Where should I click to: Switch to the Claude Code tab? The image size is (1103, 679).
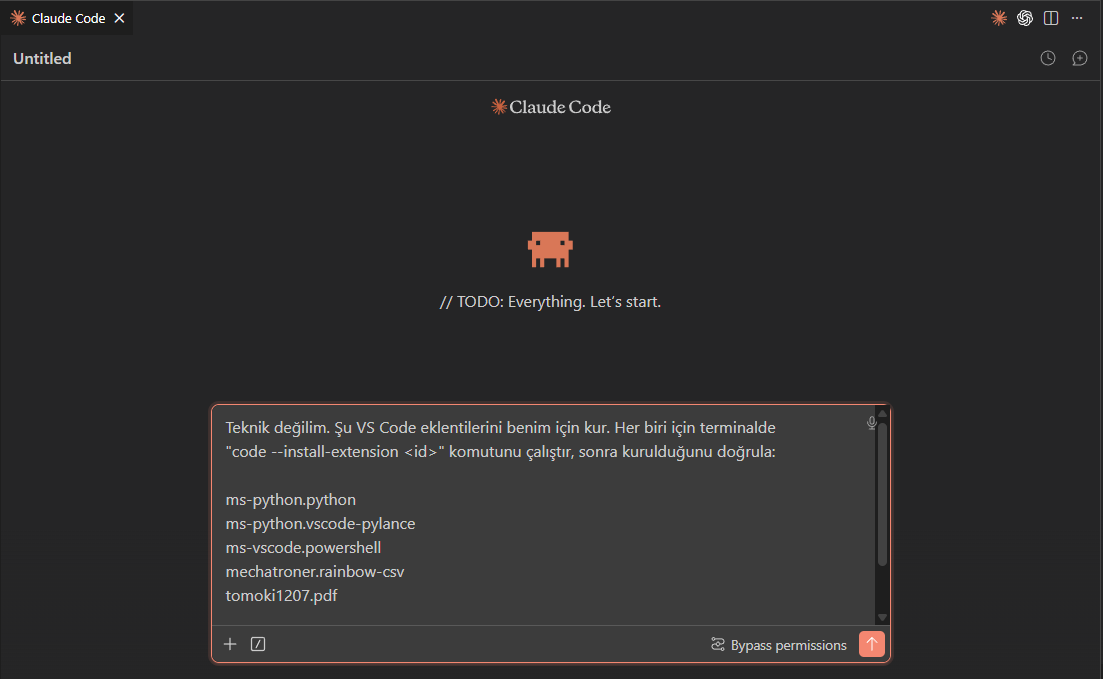click(x=68, y=18)
